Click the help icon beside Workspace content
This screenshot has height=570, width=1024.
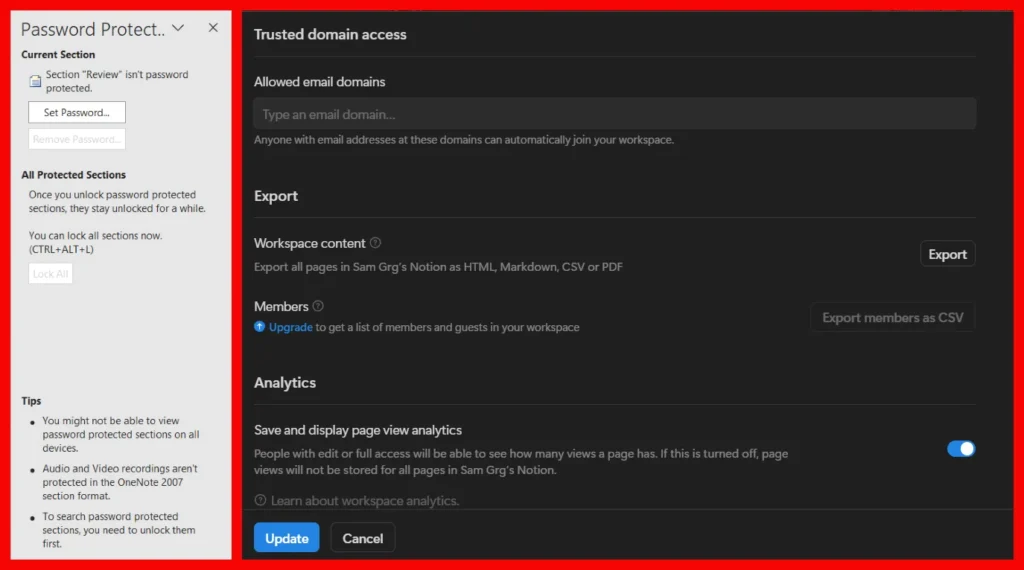376,243
